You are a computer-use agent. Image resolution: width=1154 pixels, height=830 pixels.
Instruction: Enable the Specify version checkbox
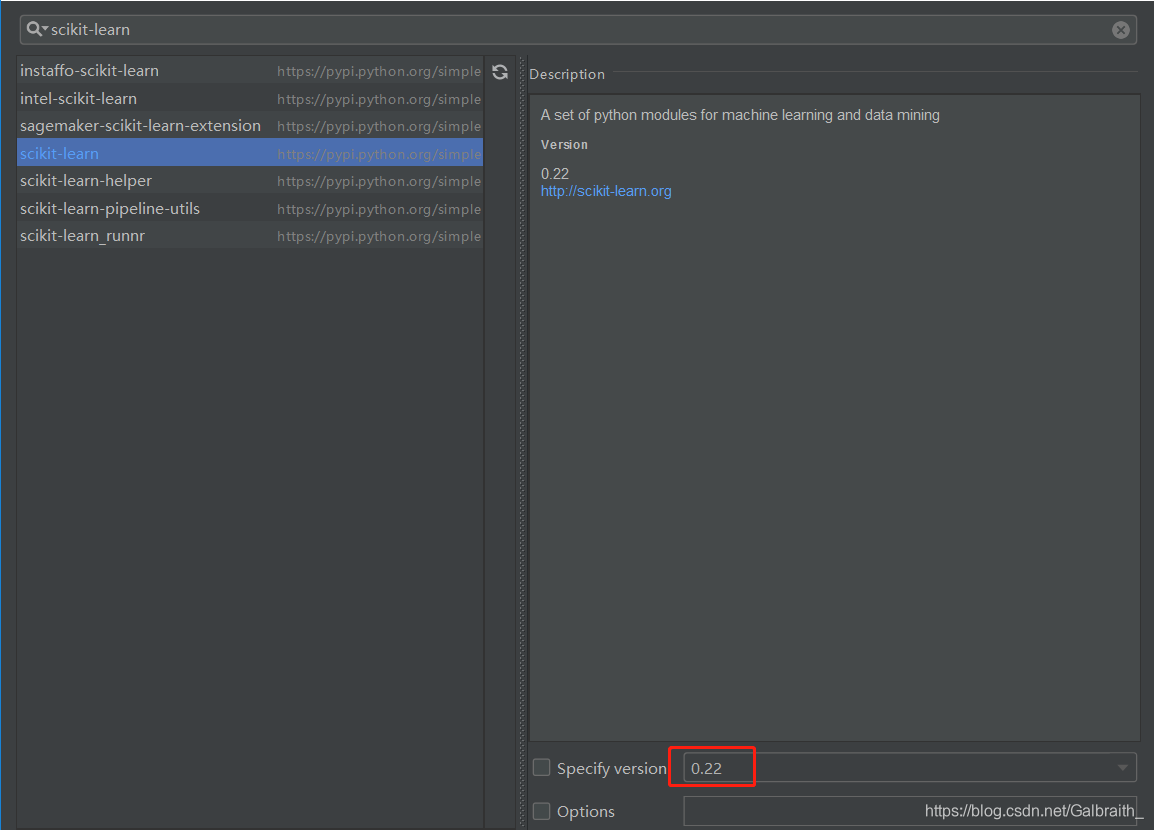[542, 767]
